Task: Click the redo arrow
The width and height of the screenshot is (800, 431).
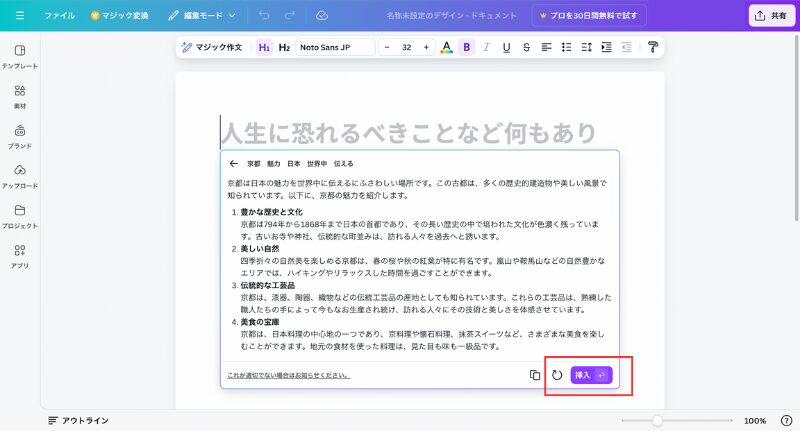Action: [x=290, y=15]
